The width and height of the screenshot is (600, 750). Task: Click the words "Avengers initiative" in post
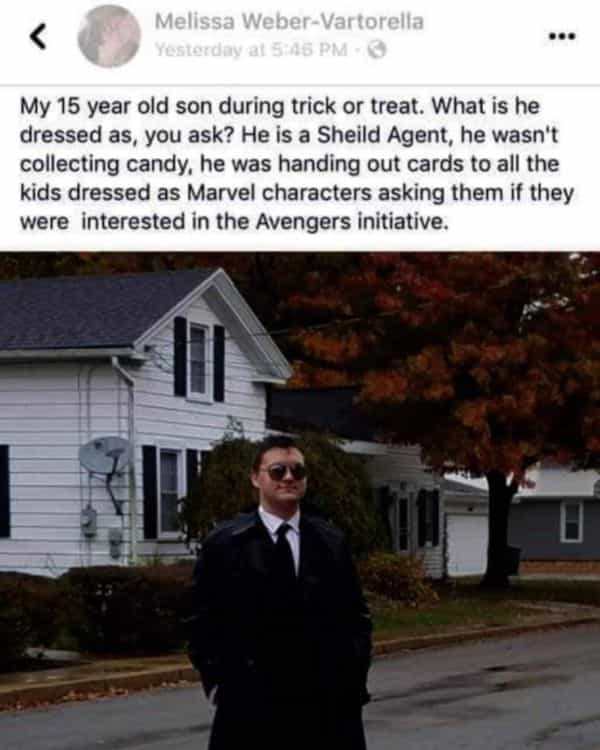tap(351, 221)
